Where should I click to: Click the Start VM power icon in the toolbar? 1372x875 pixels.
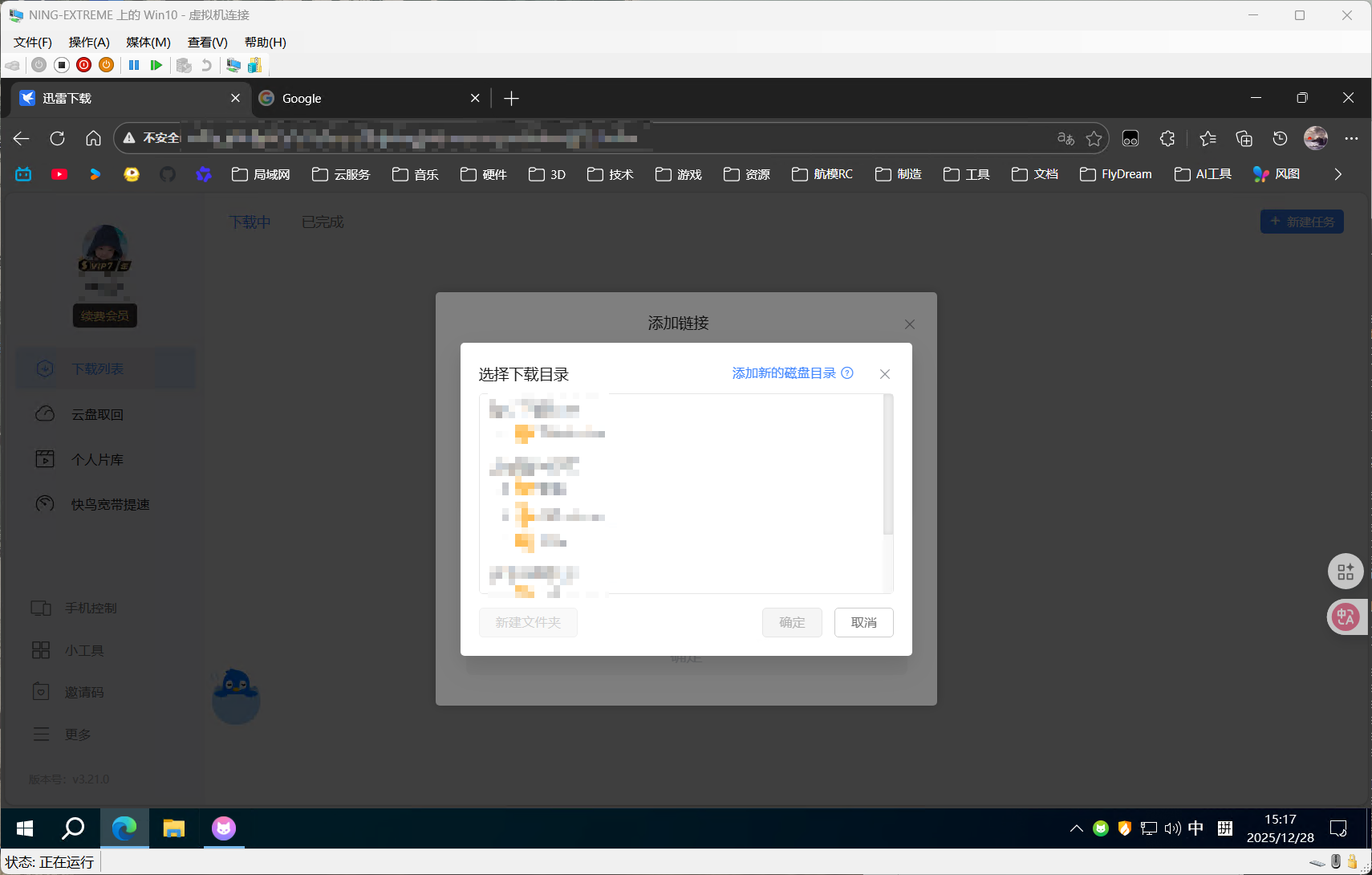[x=39, y=65]
